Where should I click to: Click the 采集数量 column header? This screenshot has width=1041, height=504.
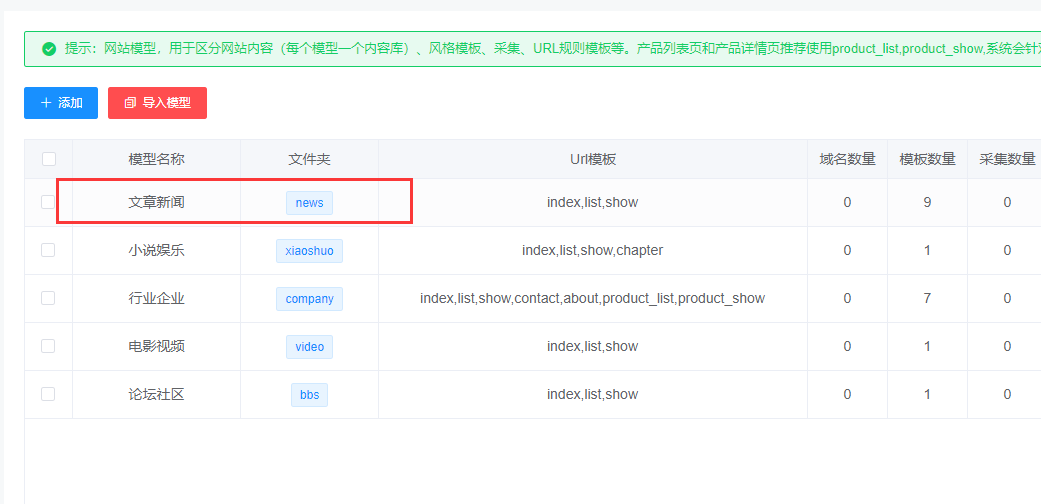(1004, 159)
